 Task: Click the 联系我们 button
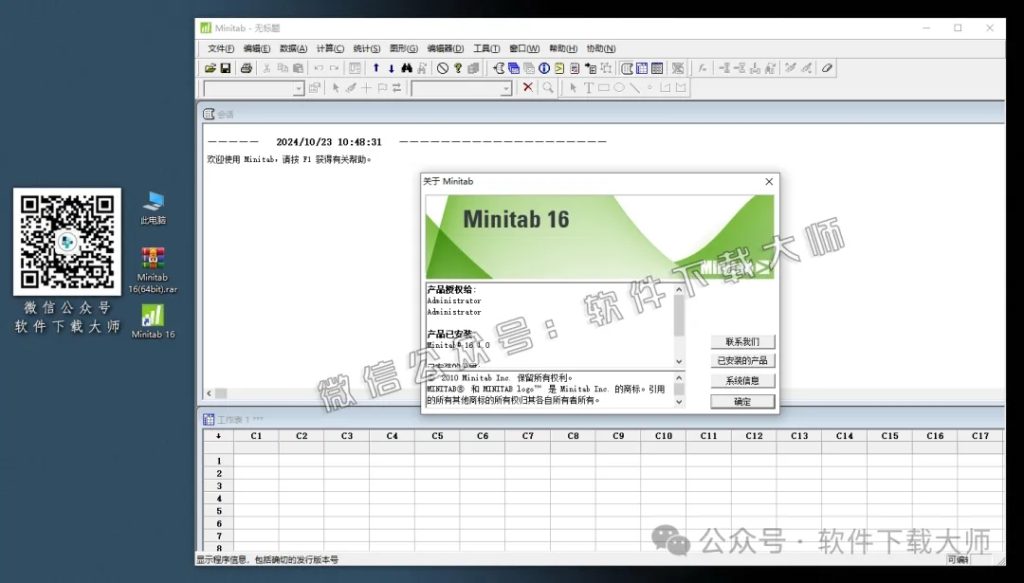pos(743,341)
